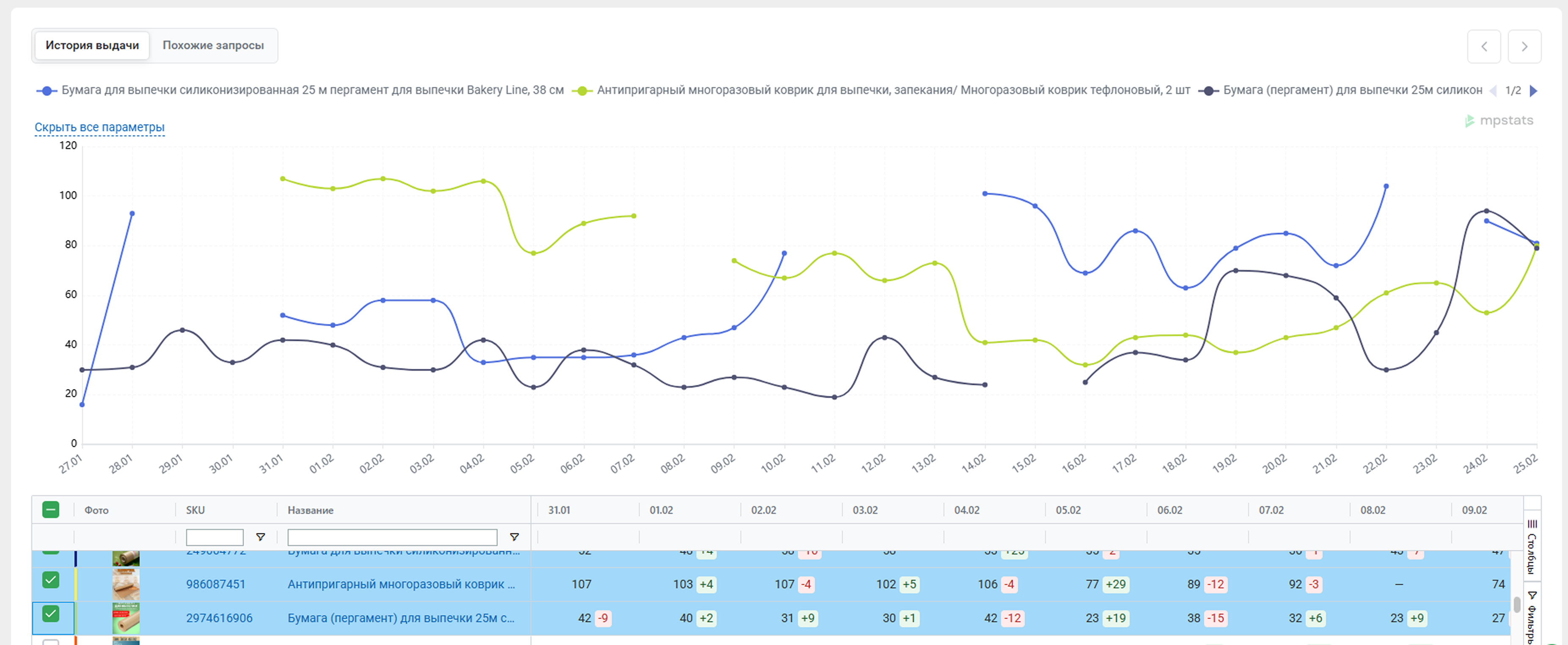Go to previous legend page arrow
Image resolution: width=1568 pixels, height=645 pixels.
(x=1493, y=91)
